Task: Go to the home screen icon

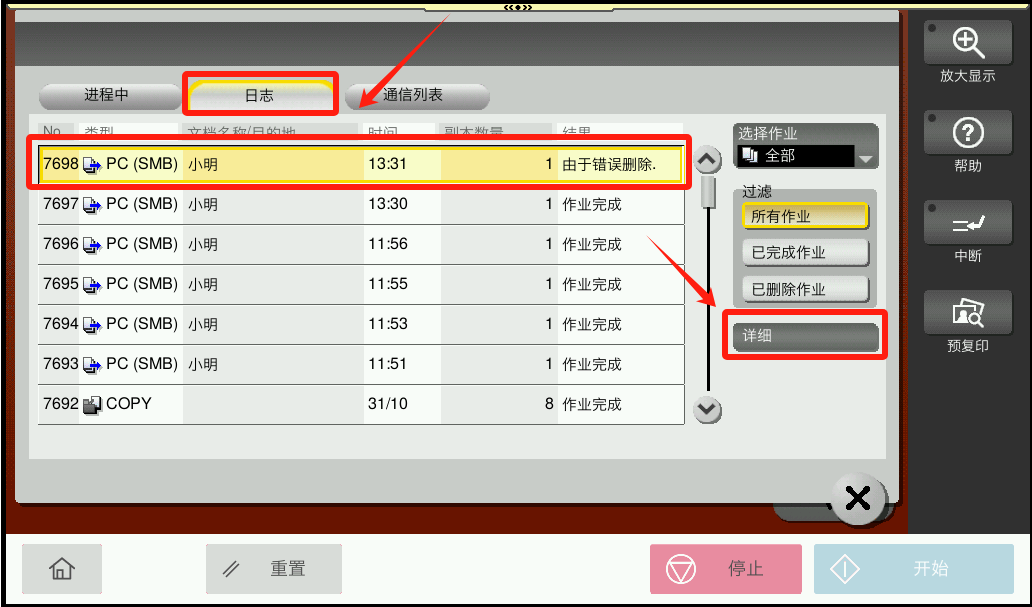Action: tap(62, 569)
